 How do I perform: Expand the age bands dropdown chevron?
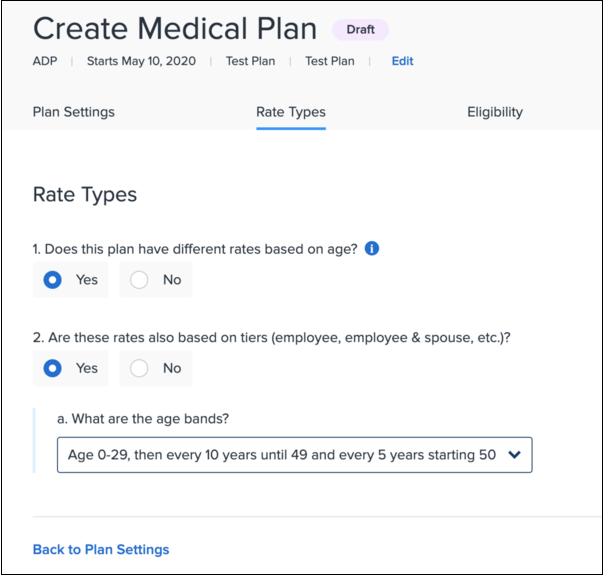click(515, 455)
